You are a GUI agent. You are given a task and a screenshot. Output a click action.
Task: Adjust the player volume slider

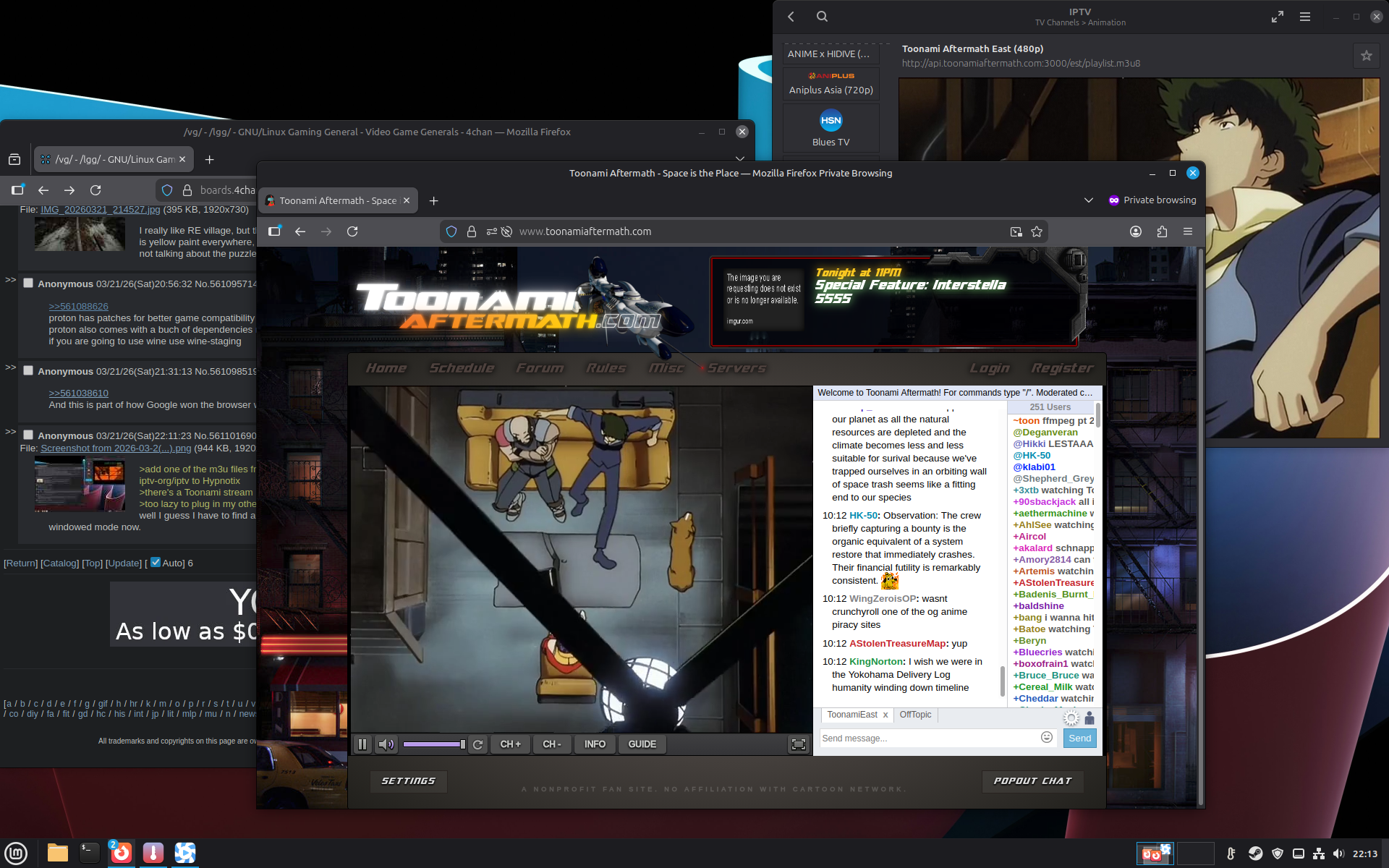(x=433, y=744)
